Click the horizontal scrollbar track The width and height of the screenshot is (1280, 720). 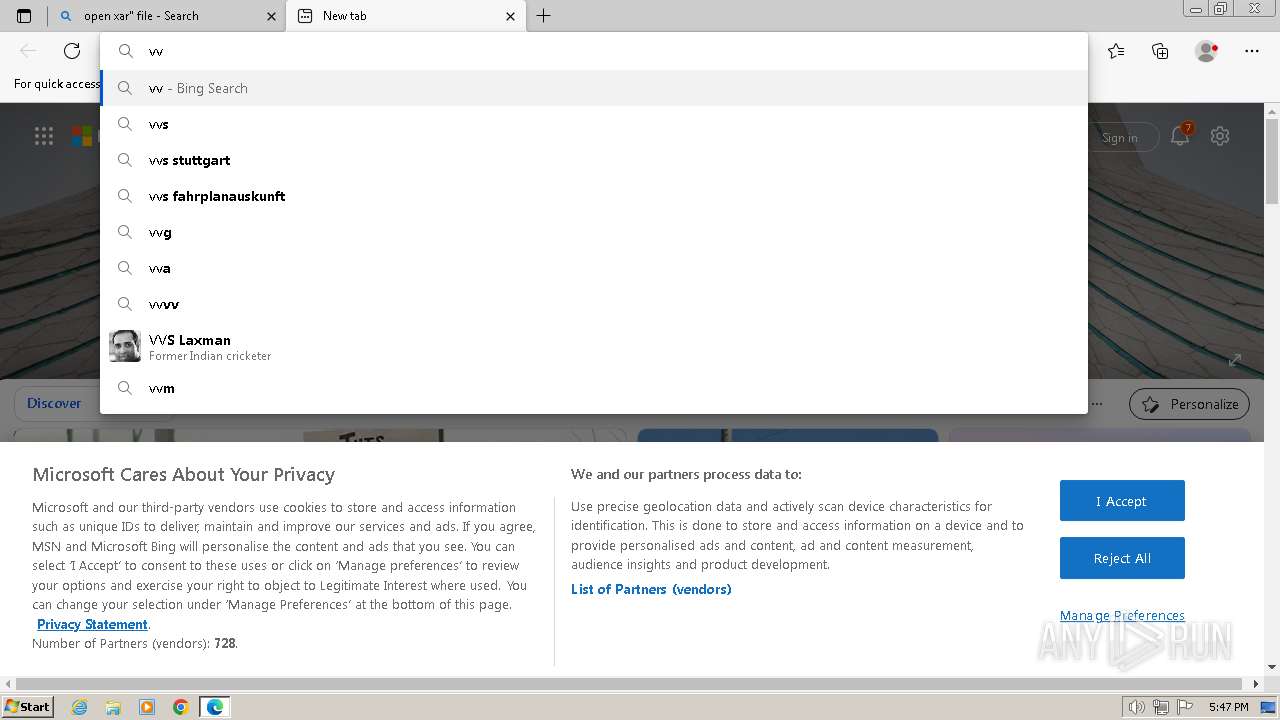(x=632, y=684)
